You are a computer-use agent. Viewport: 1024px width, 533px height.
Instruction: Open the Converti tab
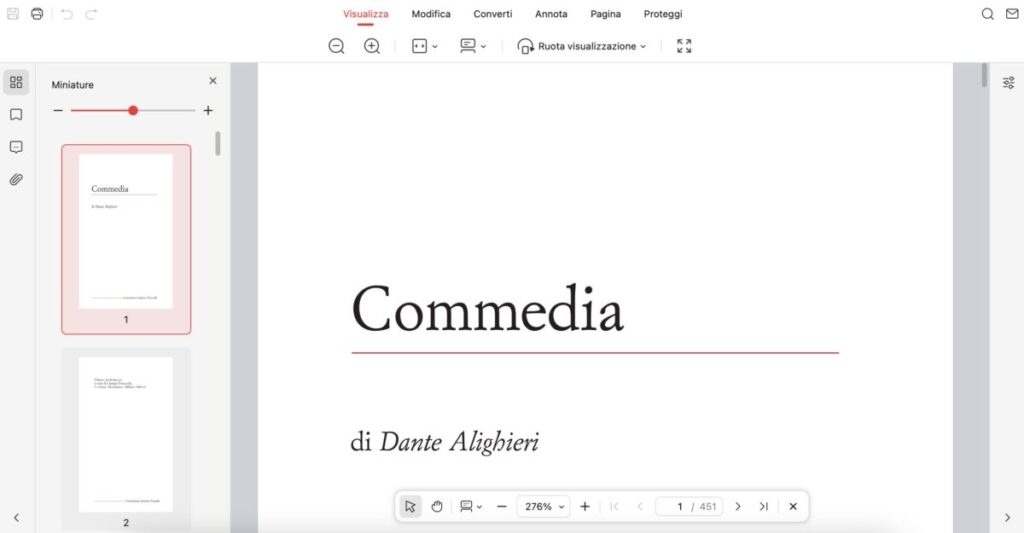click(493, 14)
